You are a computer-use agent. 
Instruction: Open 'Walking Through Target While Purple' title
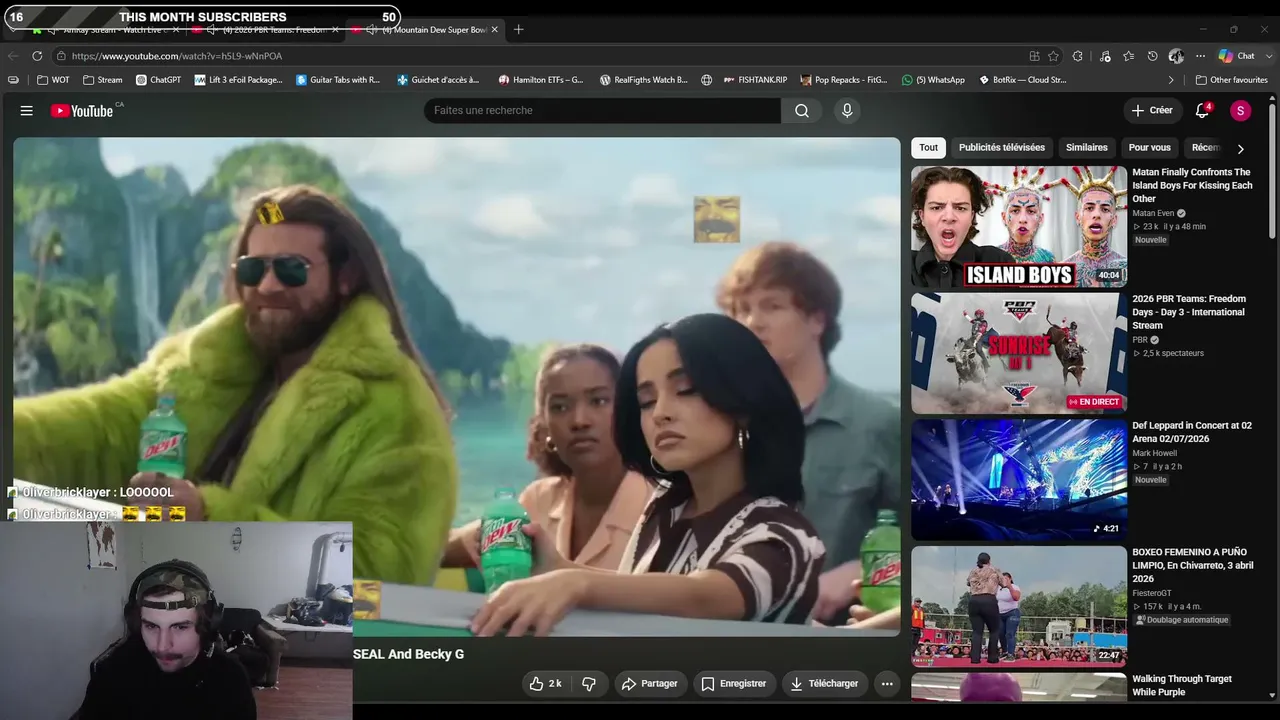tap(1182, 685)
